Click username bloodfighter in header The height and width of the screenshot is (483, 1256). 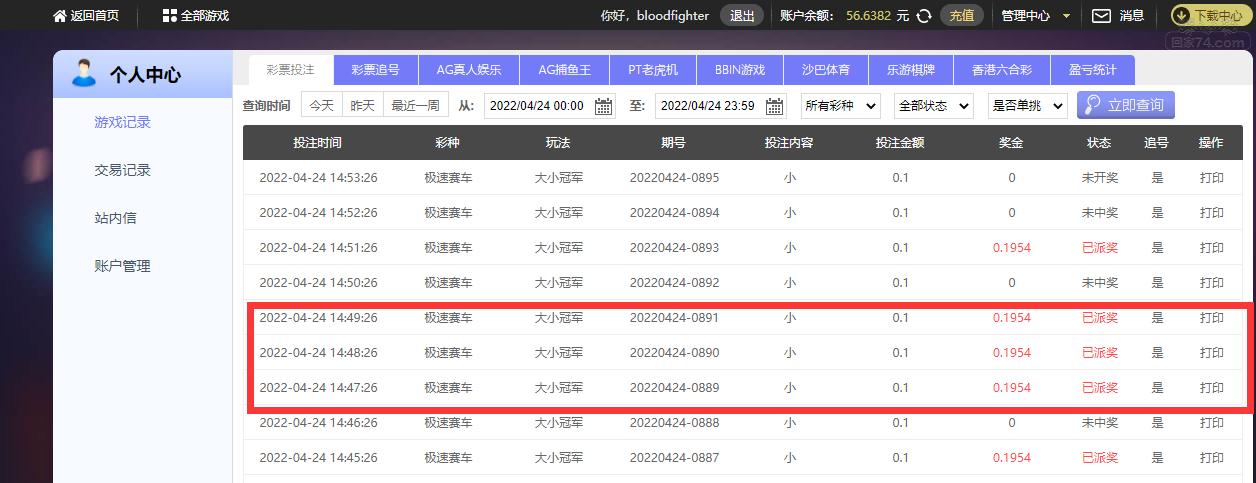[673, 16]
